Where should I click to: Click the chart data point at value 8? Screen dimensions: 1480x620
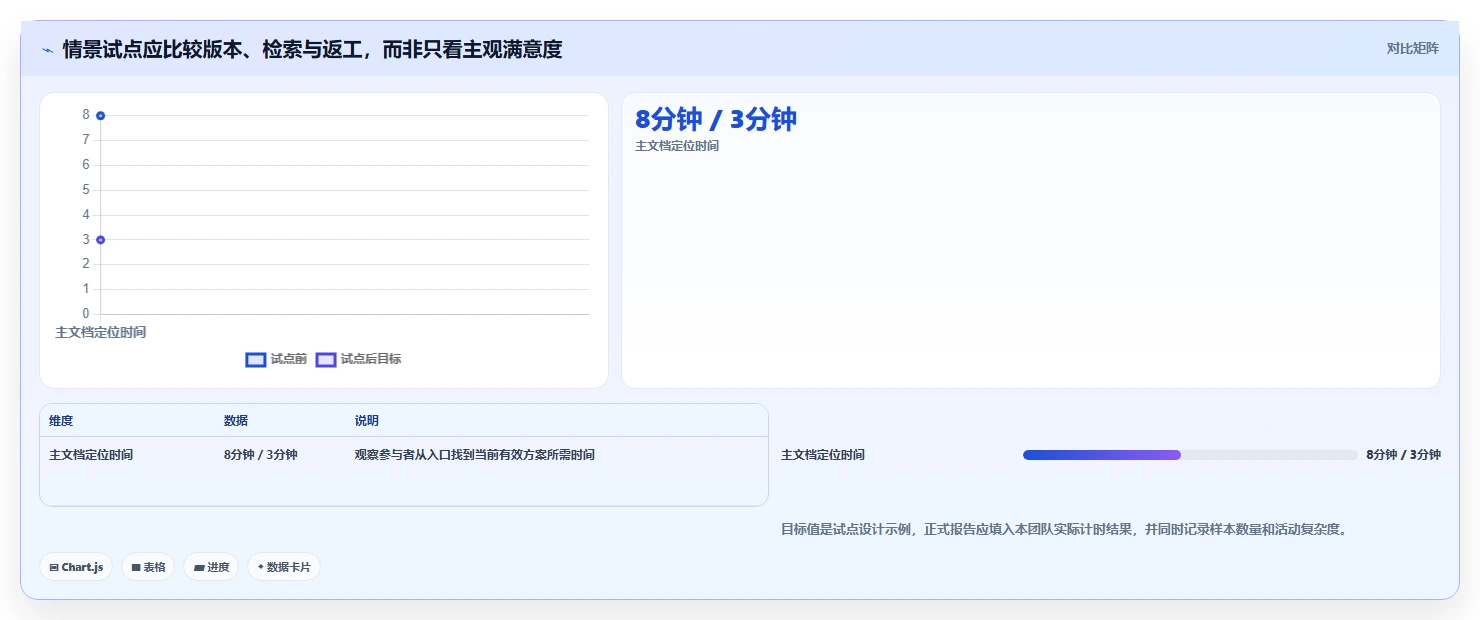pyautogui.click(x=101, y=115)
